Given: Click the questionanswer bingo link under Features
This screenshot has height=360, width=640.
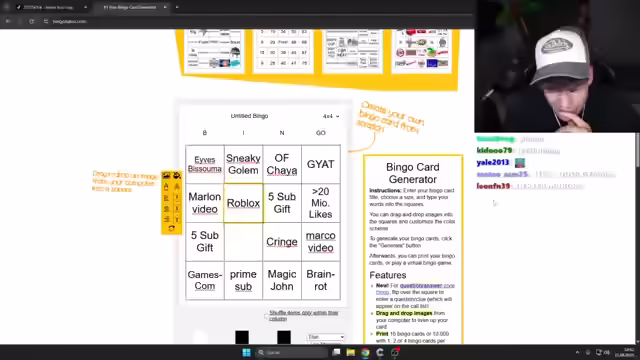Looking at the screenshot, I should (x=415, y=289).
